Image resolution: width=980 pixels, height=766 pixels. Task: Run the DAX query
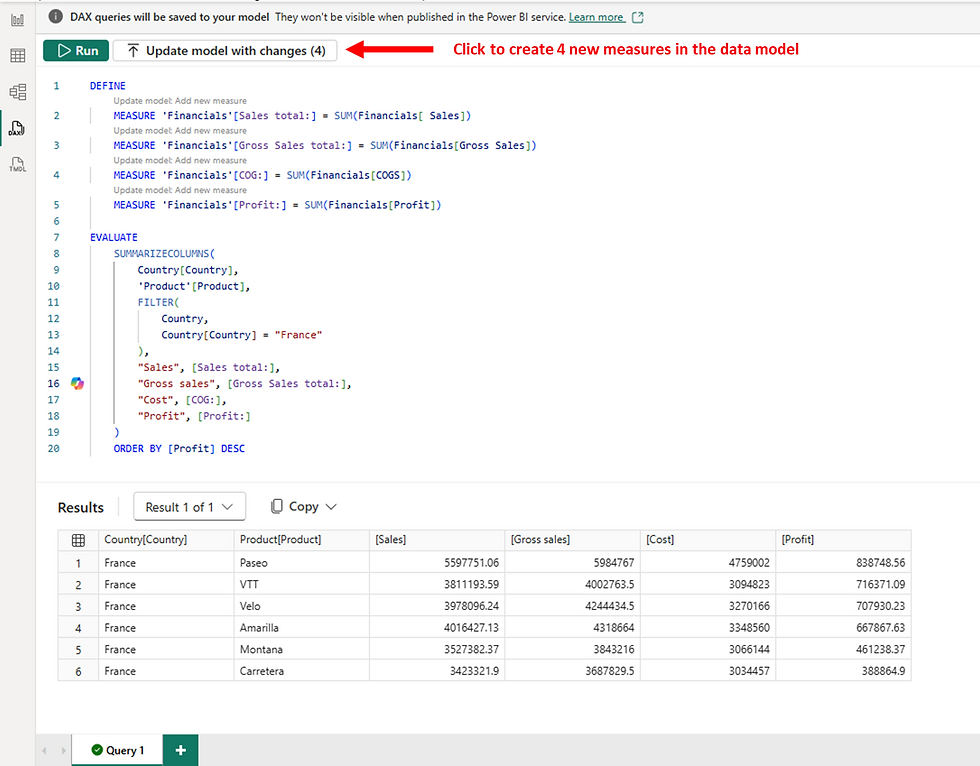[x=76, y=51]
